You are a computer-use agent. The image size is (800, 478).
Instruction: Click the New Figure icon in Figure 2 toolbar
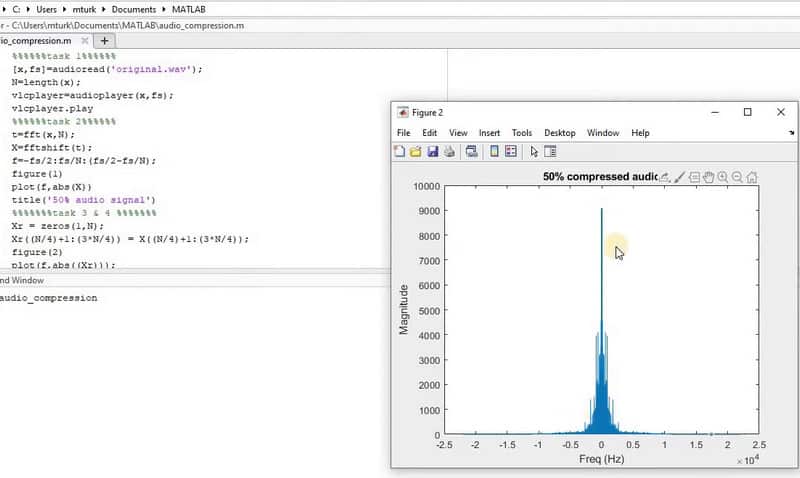(399, 152)
